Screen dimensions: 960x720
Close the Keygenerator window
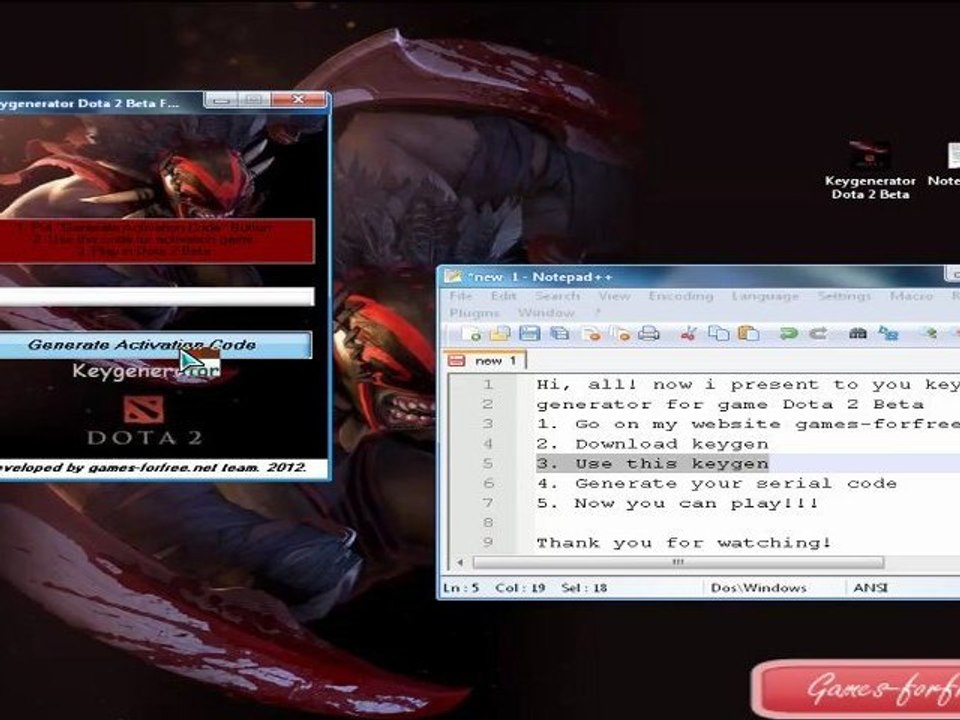click(298, 99)
